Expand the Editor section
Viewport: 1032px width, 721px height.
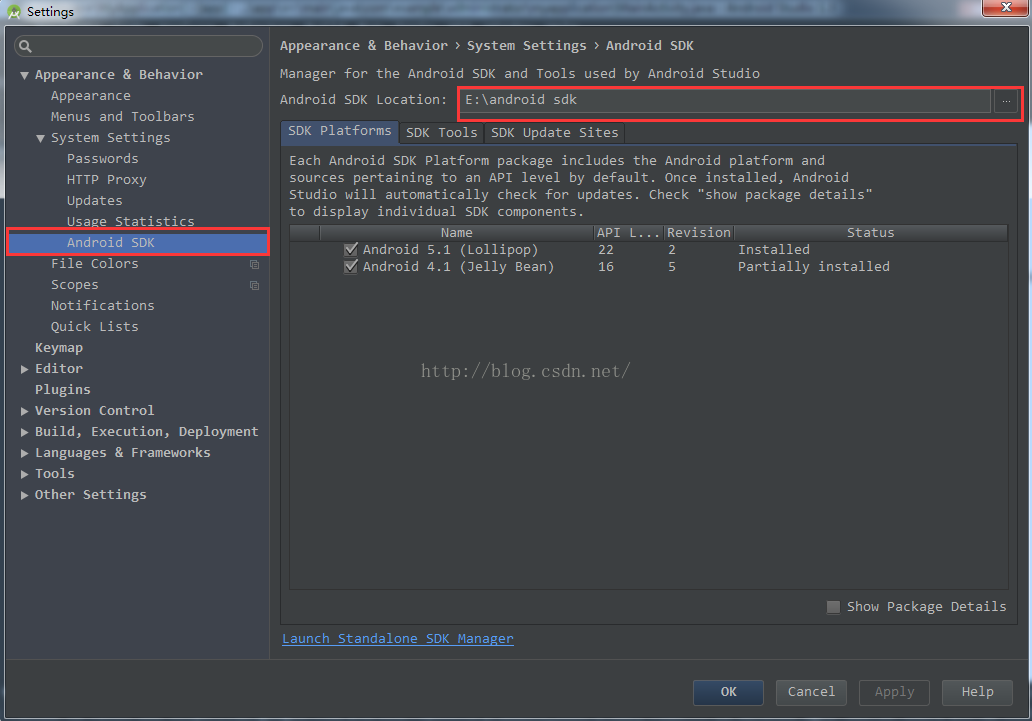(24, 369)
